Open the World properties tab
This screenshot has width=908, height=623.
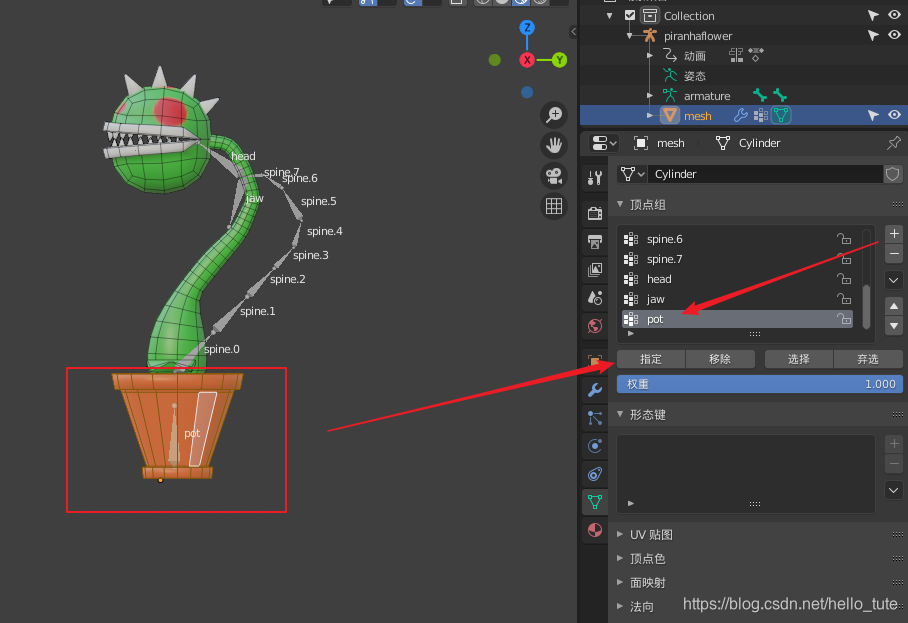tap(595, 326)
